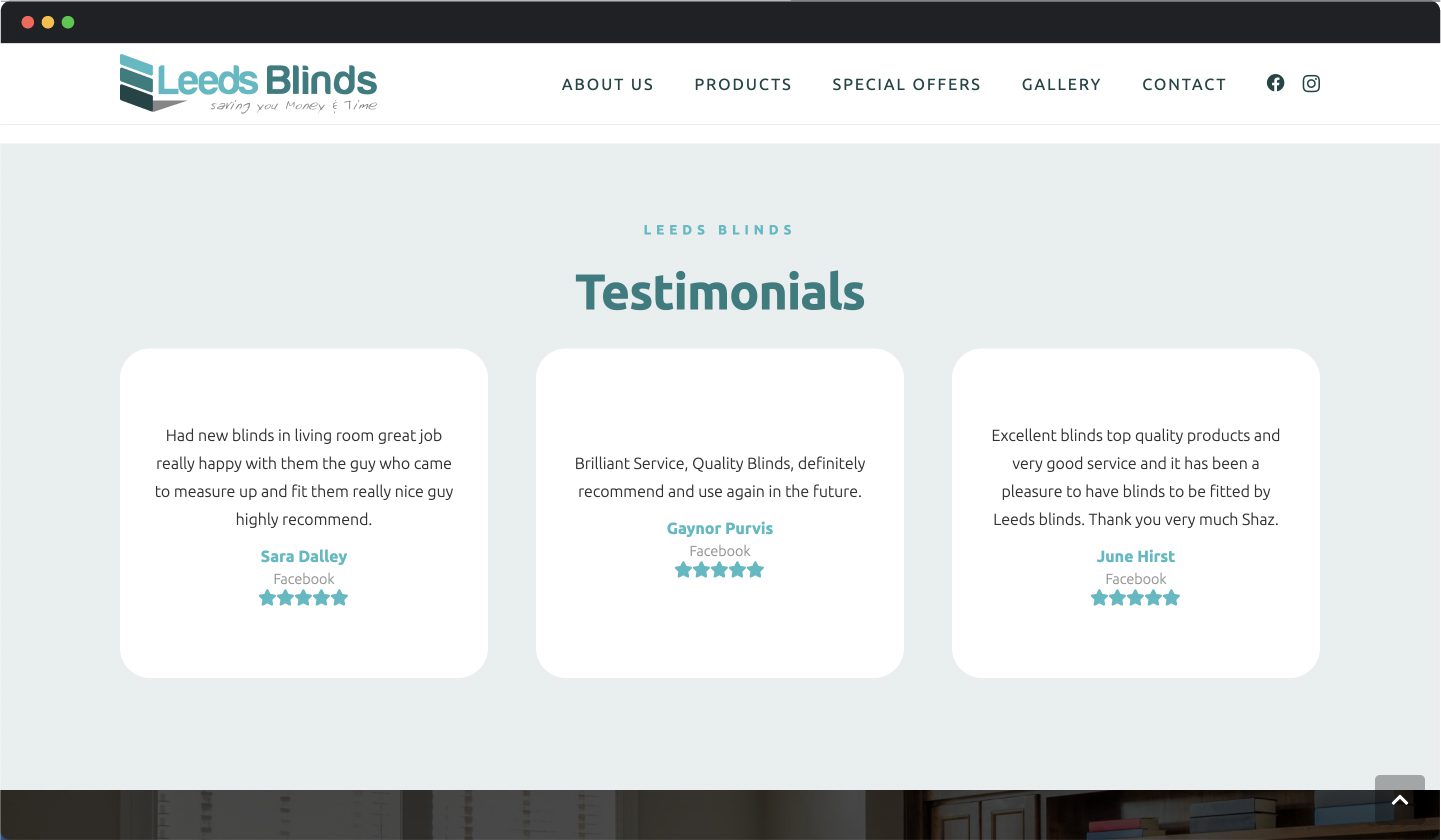Open the Gallery navigation link
Screen dimensions: 1441x840
pyautogui.click(x=1062, y=85)
